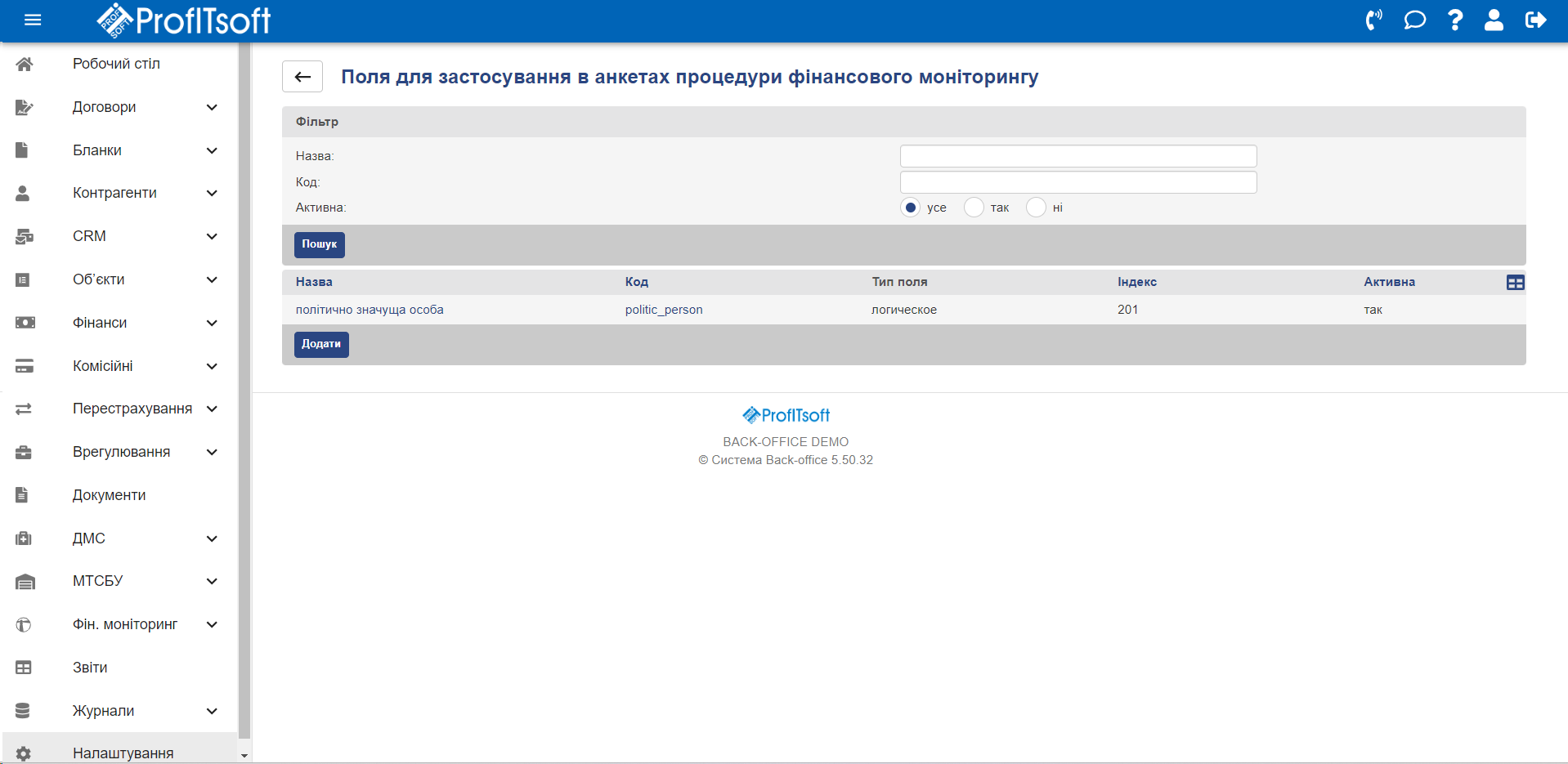Open Робочий стіл in sidebar
1568x764 pixels.
pyautogui.click(x=116, y=64)
